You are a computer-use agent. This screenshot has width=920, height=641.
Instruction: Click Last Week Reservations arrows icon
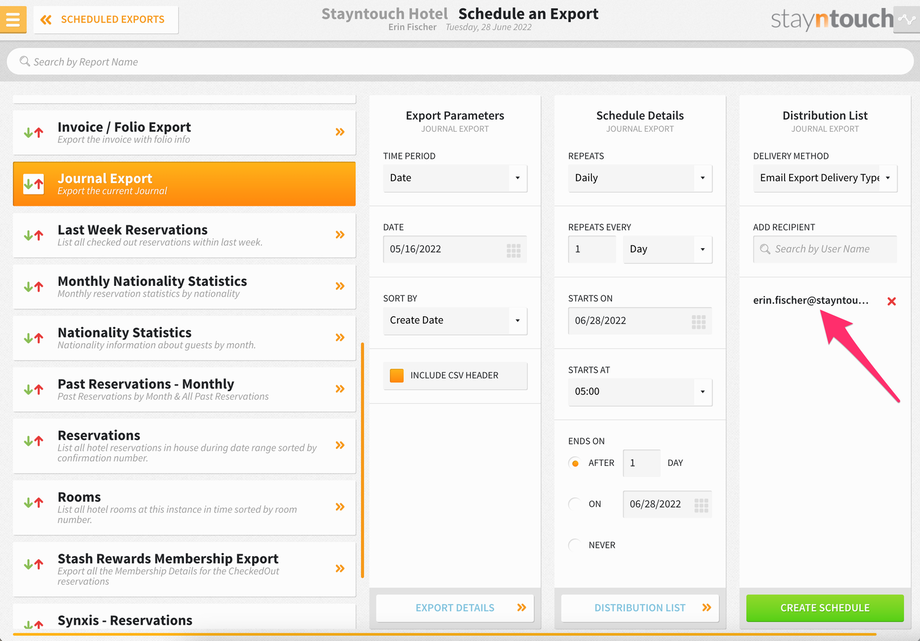(33, 235)
